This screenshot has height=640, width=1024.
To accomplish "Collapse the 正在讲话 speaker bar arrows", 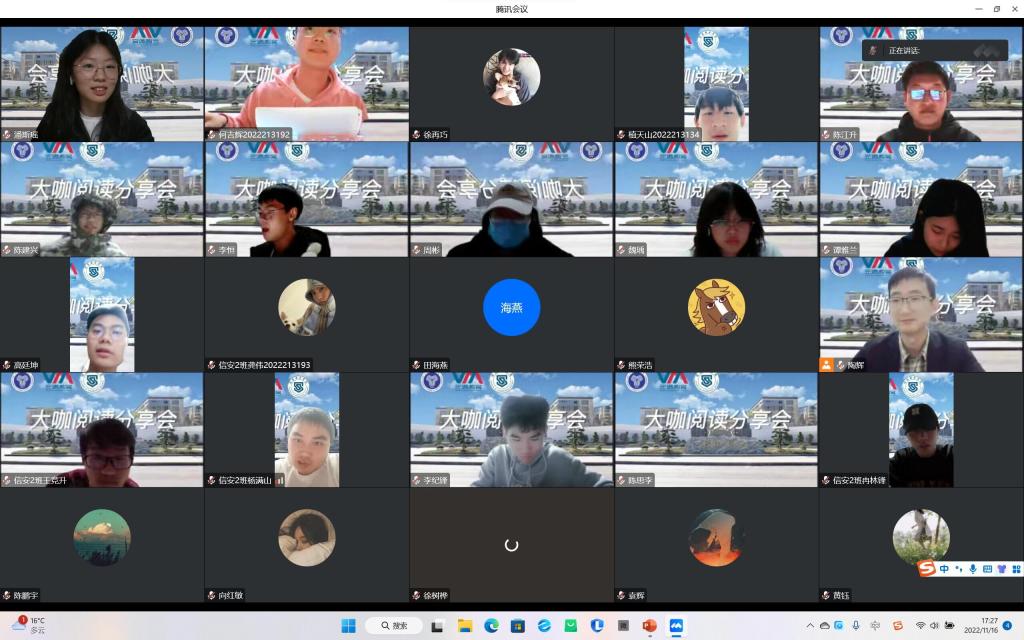I will click(988, 50).
